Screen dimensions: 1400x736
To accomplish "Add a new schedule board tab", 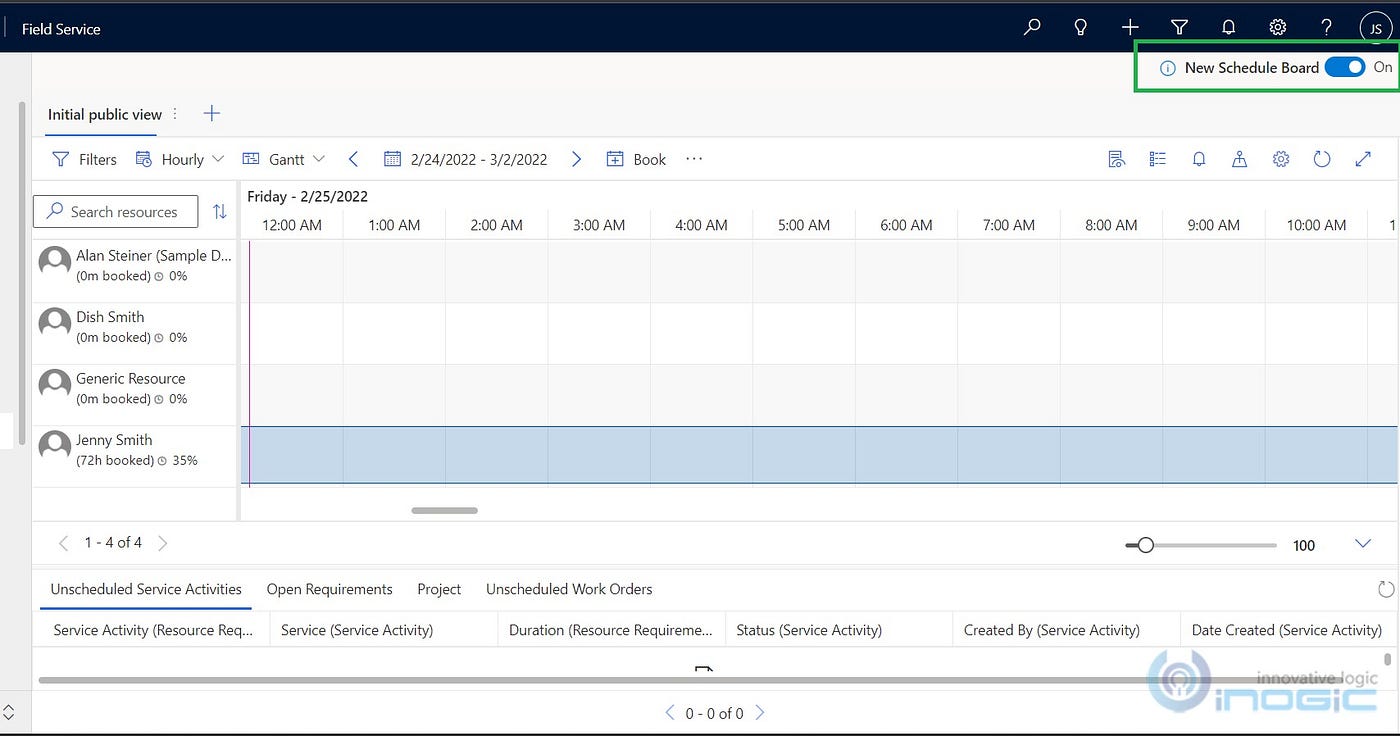I will coord(211,113).
